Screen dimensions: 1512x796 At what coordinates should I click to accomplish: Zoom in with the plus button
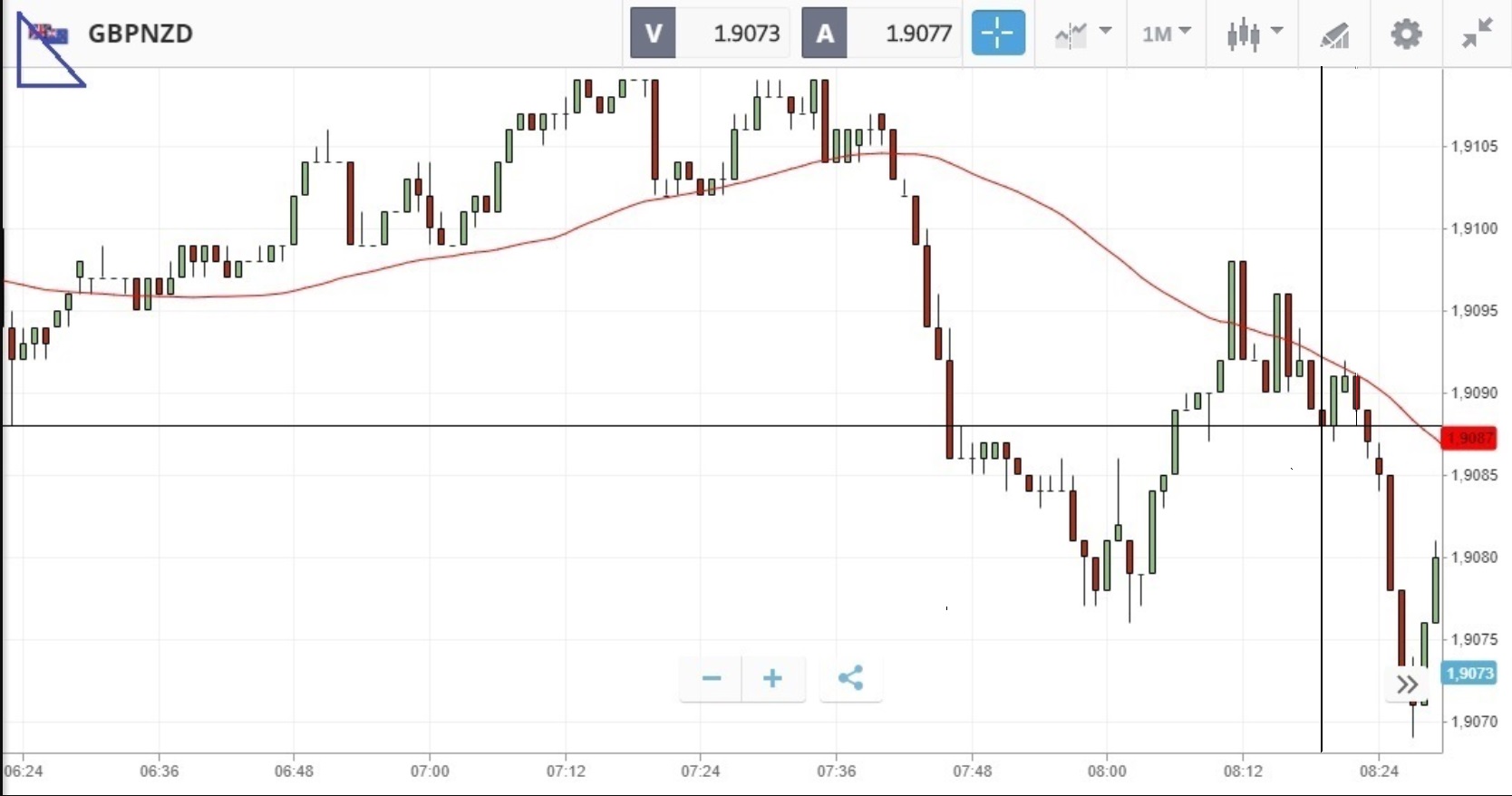point(772,678)
